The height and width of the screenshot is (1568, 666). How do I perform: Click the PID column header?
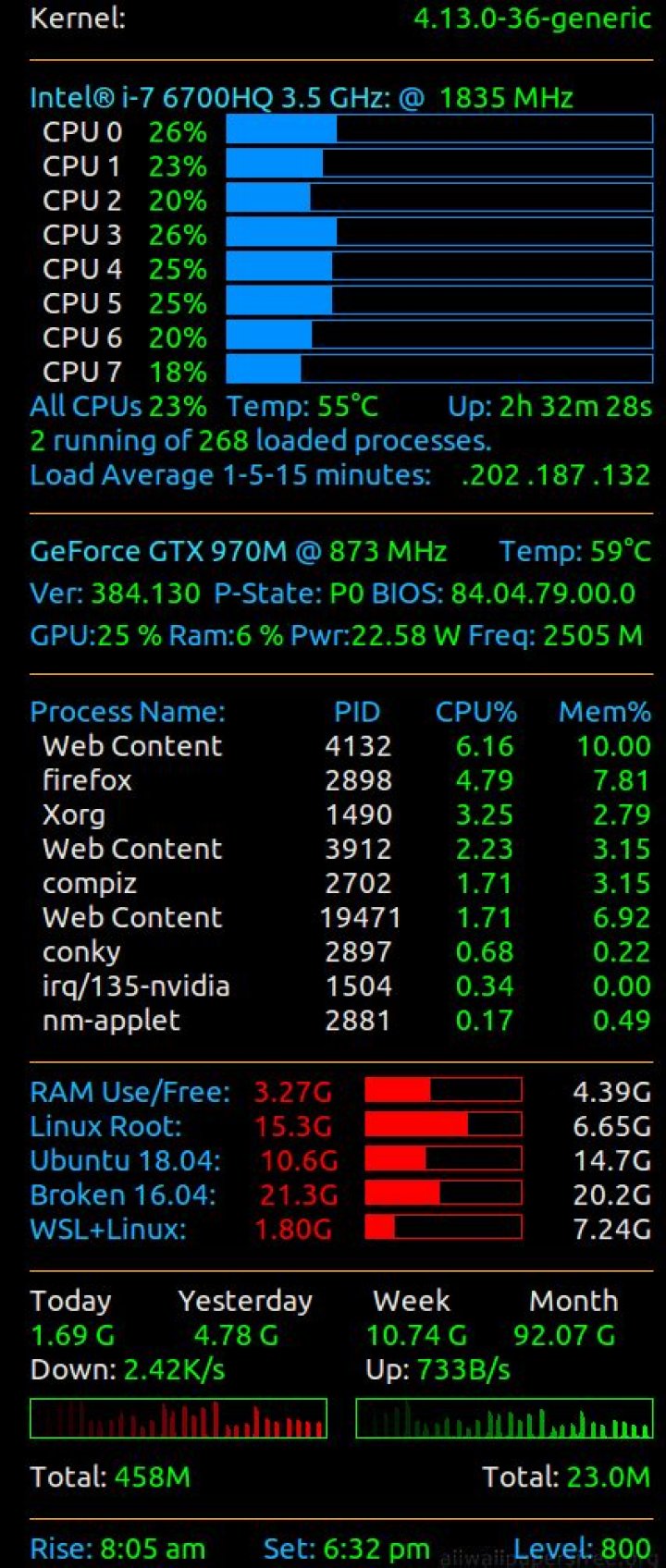point(357,711)
